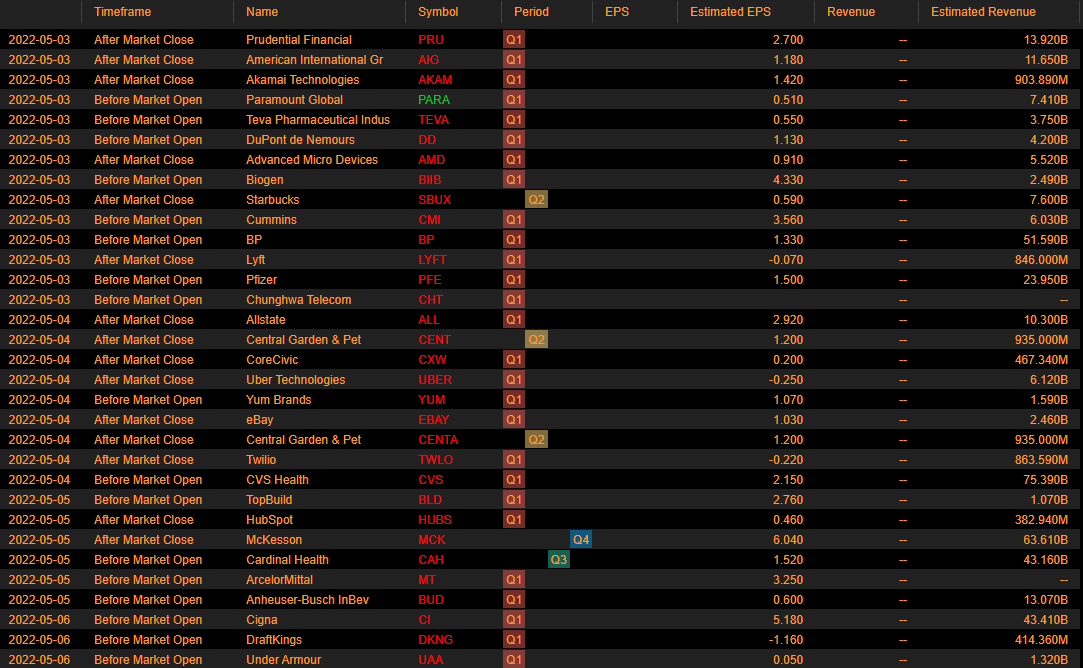Click HubSpot's estimated revenue value 382.940M
This screenshot has height=668, width=1083.
(1033, 520)
